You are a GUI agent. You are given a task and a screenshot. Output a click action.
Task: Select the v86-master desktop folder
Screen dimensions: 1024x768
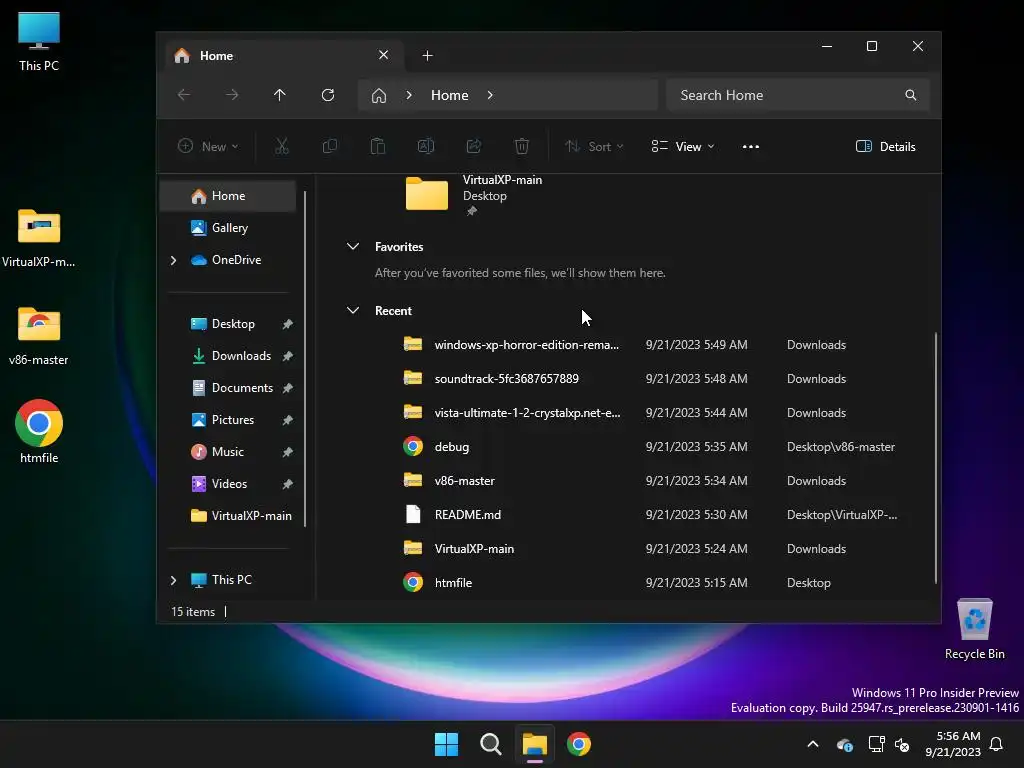click(39, 336)
